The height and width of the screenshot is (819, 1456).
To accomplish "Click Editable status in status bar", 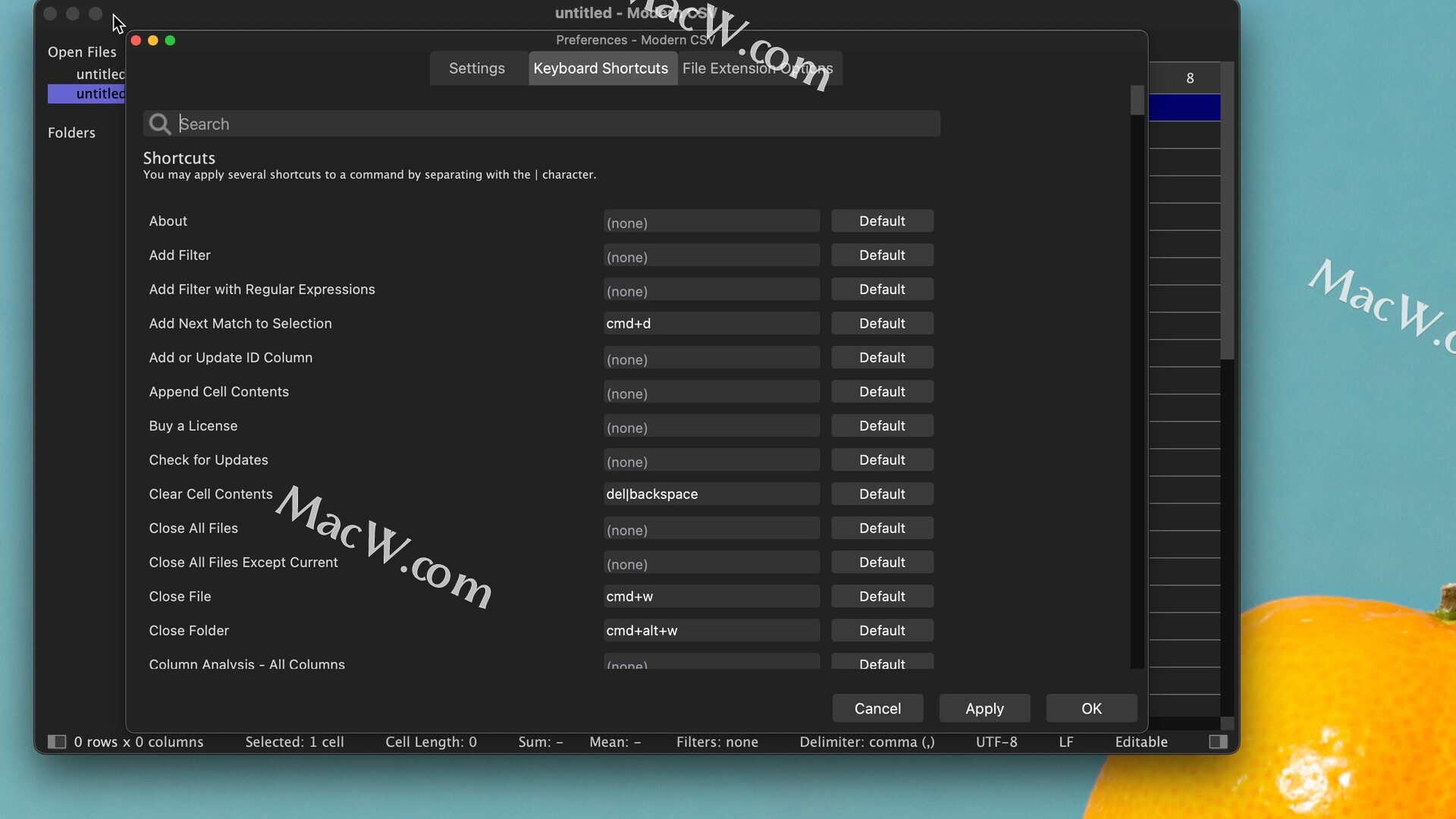I will pos(1141,742).
